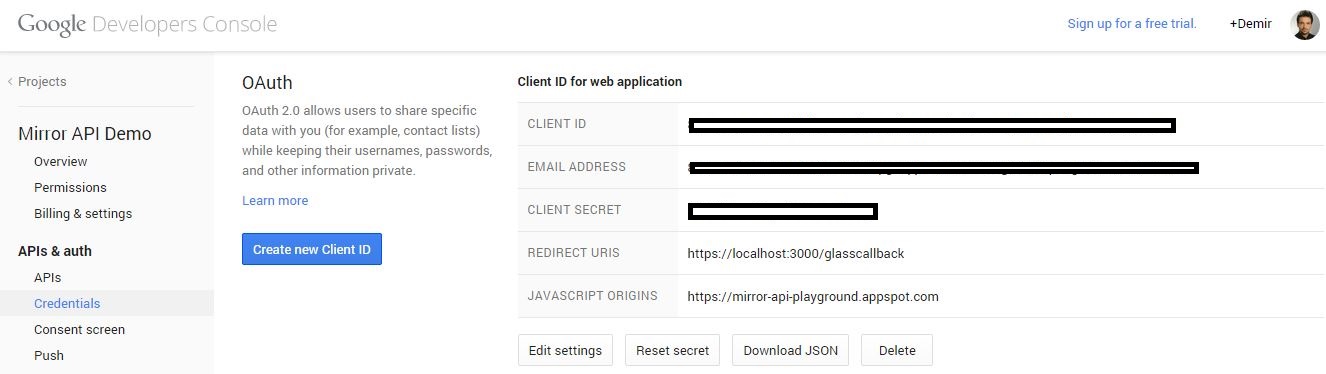The image size is (1326, 374).
Task: Click the Google Developers Console logo
Action: click(147, 25)
